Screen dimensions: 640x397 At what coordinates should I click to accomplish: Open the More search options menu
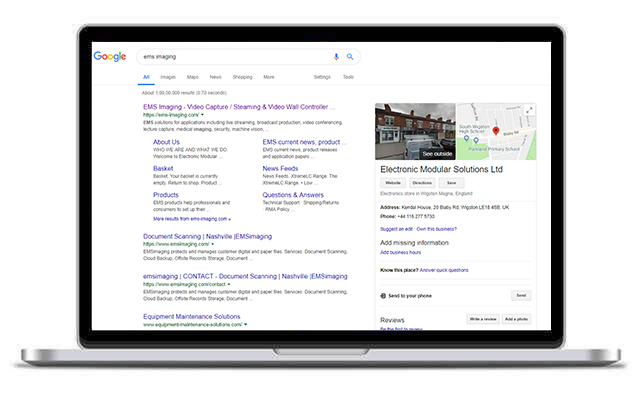(269, 77)
